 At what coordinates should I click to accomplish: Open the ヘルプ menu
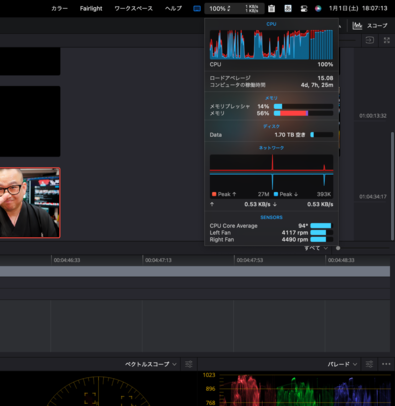coord(173,9)
